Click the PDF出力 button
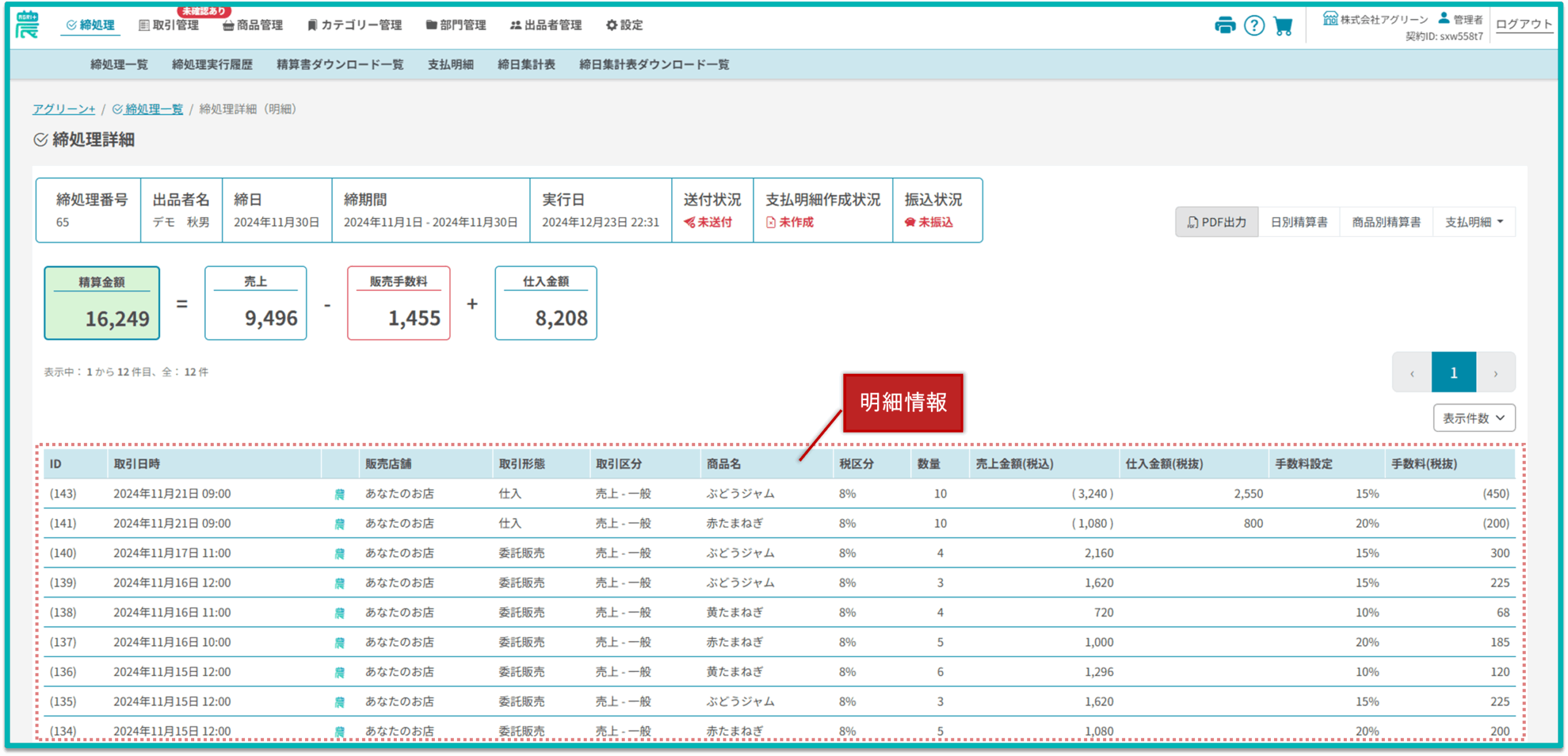The width and height of the screenshot is (1568, 756). [1216, 222]
